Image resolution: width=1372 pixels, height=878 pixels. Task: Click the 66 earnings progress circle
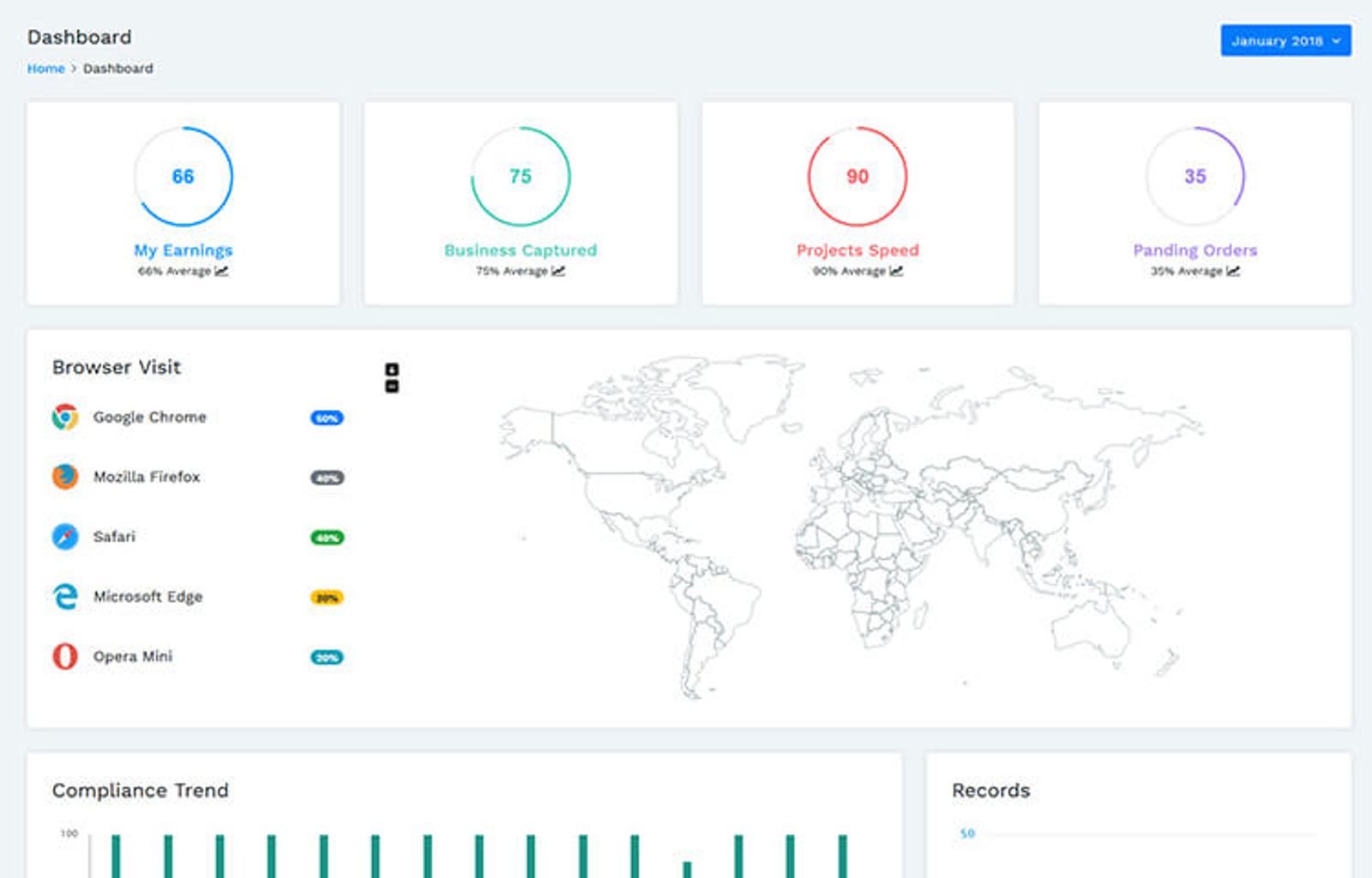coord(183,177)
